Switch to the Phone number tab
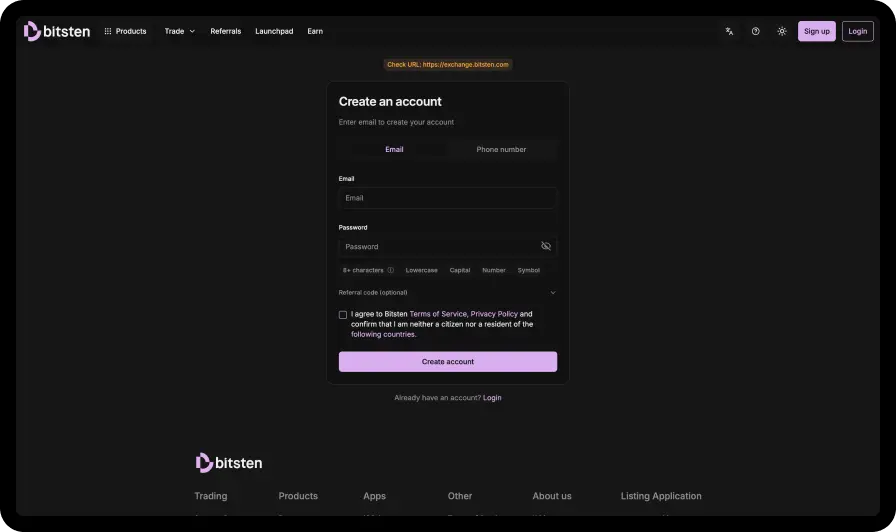Screen dimensions: 896x532 coord(501,149)
